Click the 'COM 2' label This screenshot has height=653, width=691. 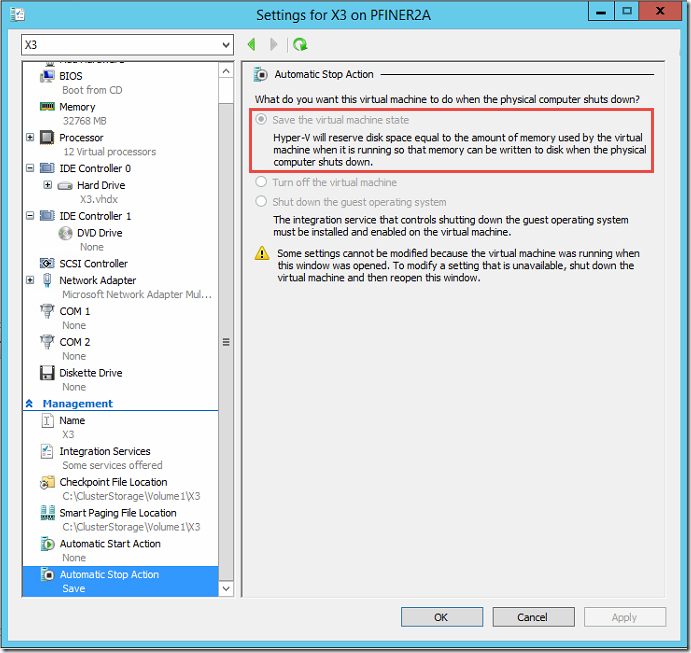pos(75,342)
